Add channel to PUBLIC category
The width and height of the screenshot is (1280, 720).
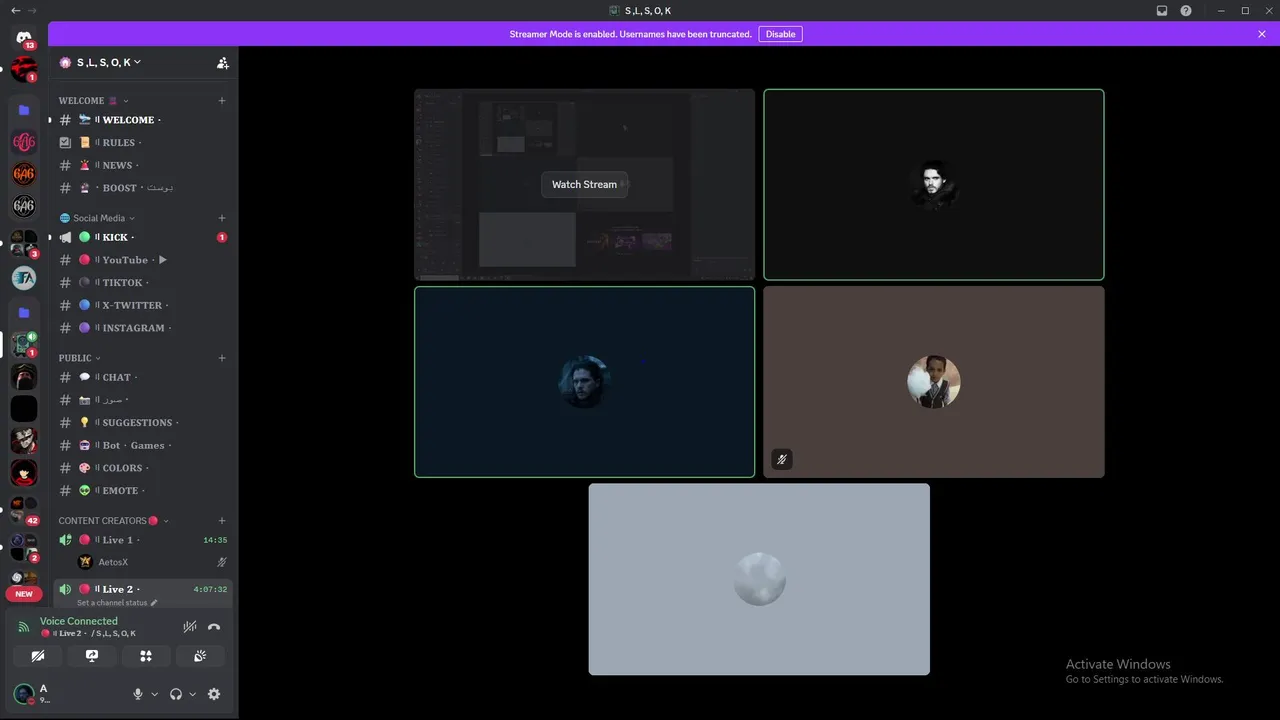tap(222, 358)
